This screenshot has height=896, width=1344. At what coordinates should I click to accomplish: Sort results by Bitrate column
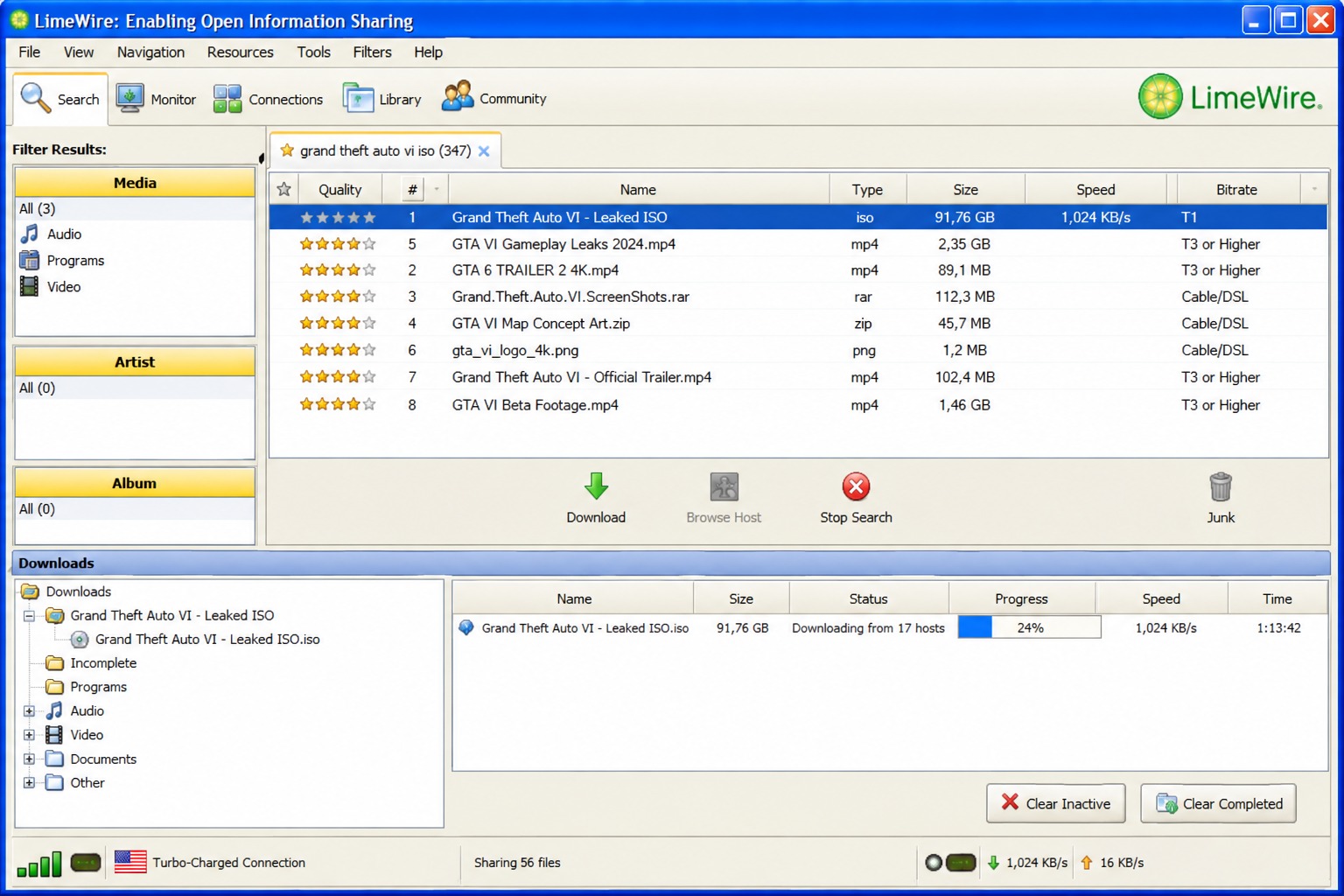click(1236, 189)
